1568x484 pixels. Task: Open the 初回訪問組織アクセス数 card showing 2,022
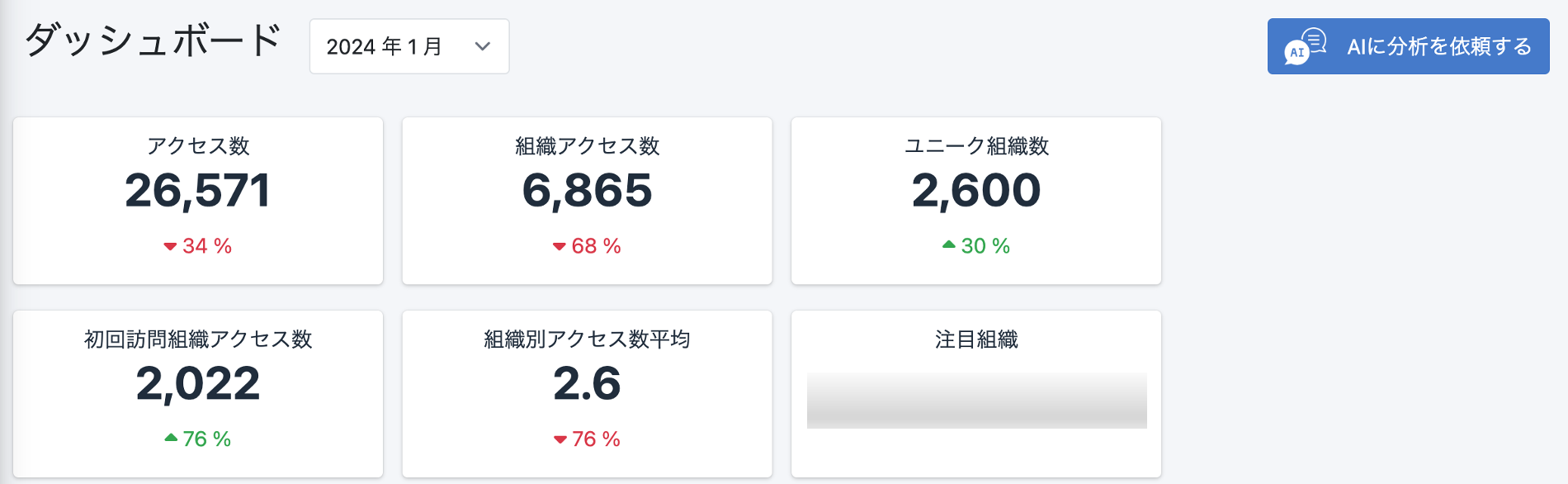point(198,394)
